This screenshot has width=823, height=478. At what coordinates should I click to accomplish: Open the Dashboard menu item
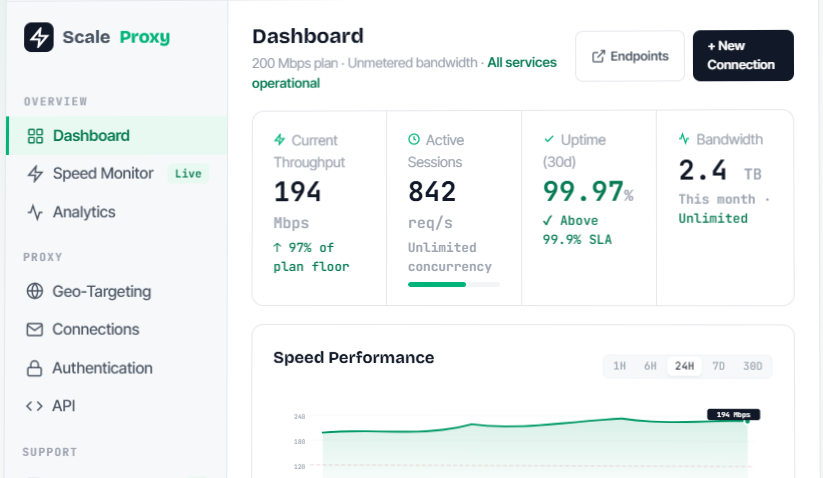[x=117, y=135]
